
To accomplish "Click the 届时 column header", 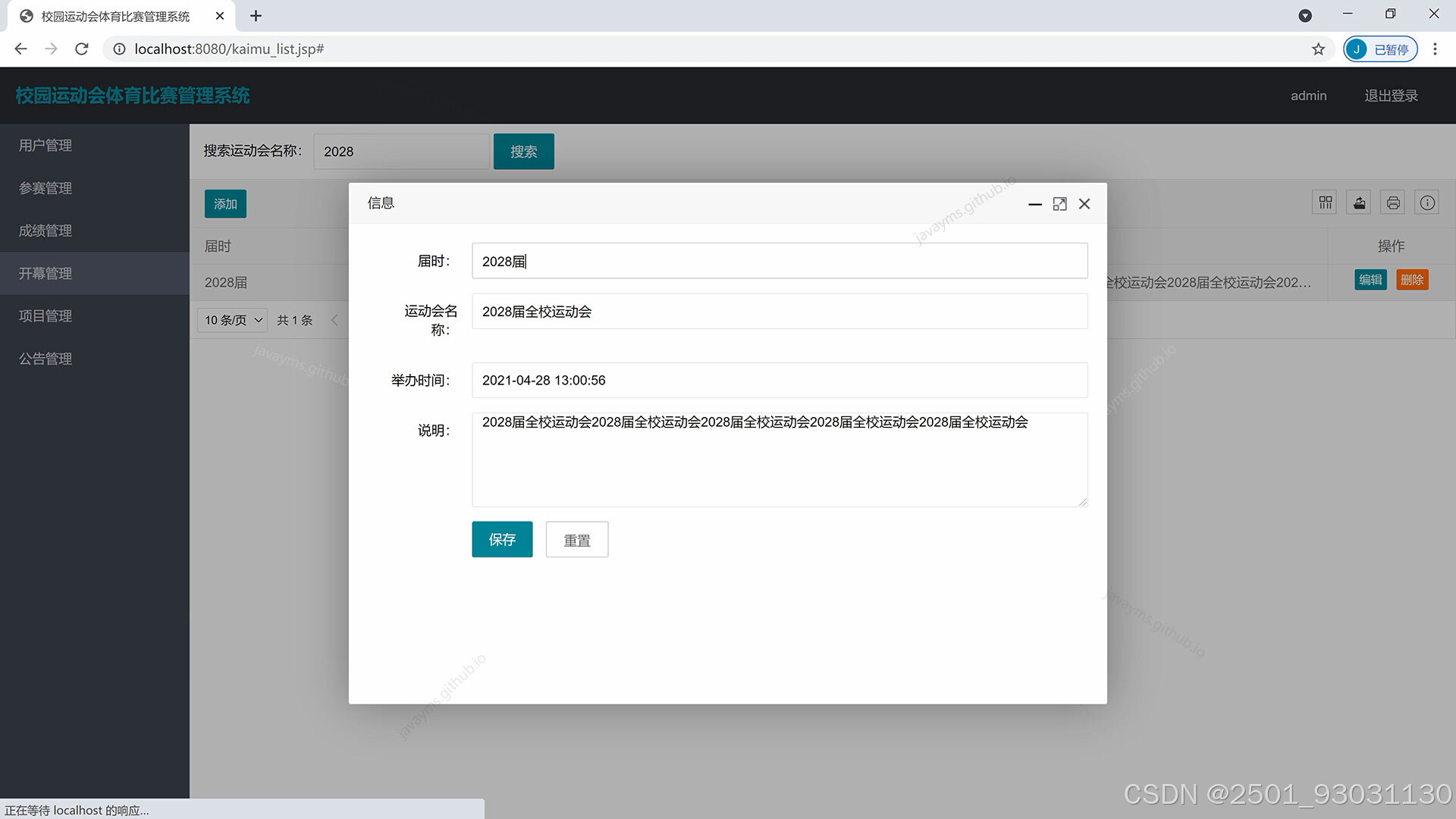I will point(218,246).
